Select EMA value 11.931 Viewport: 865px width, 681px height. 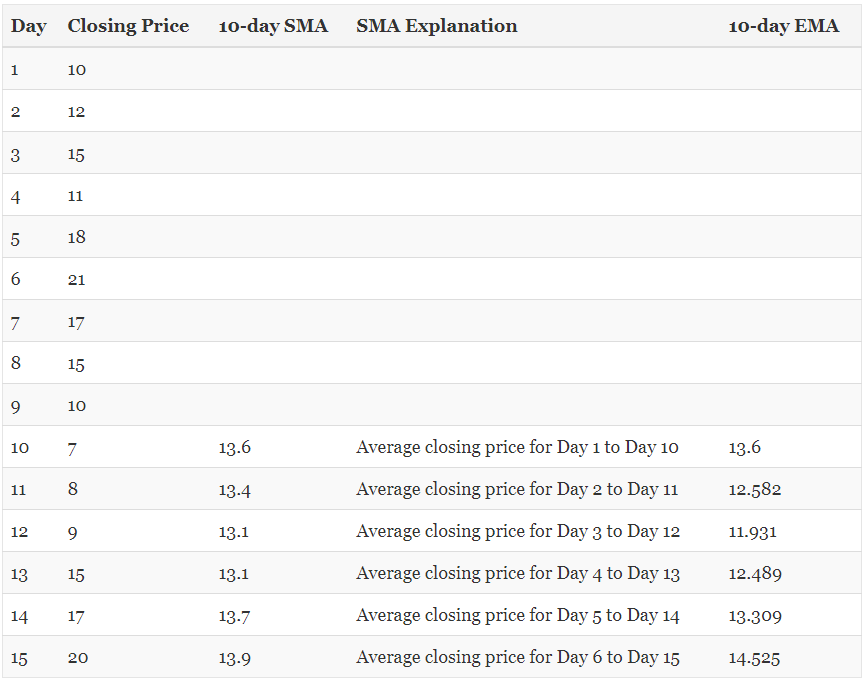tap(752, 532)
